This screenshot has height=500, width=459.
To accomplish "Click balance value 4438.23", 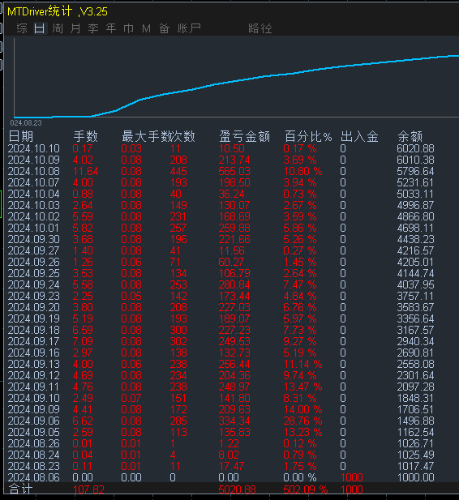I will click(415, 239).
